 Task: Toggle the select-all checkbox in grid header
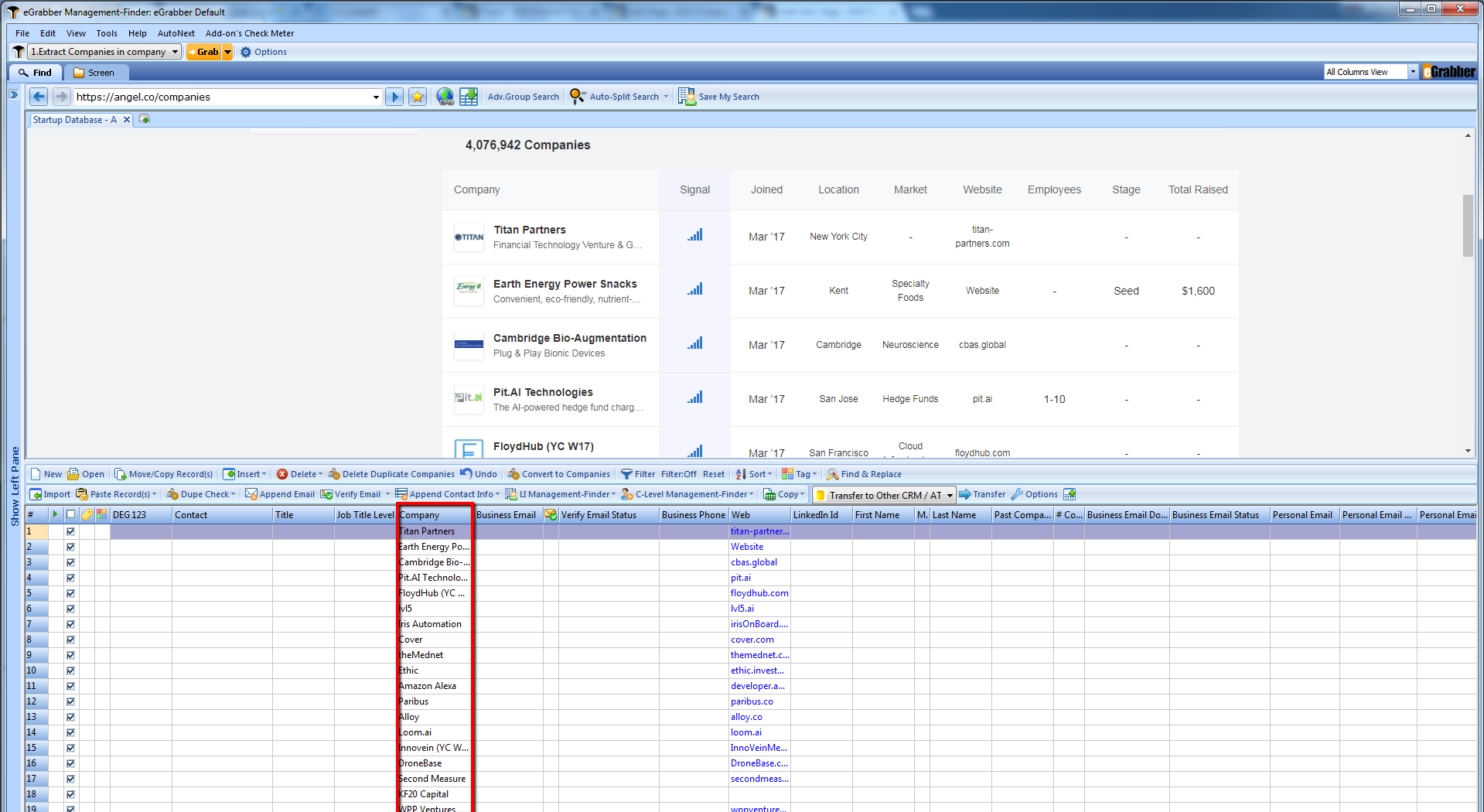click(71, 514)
